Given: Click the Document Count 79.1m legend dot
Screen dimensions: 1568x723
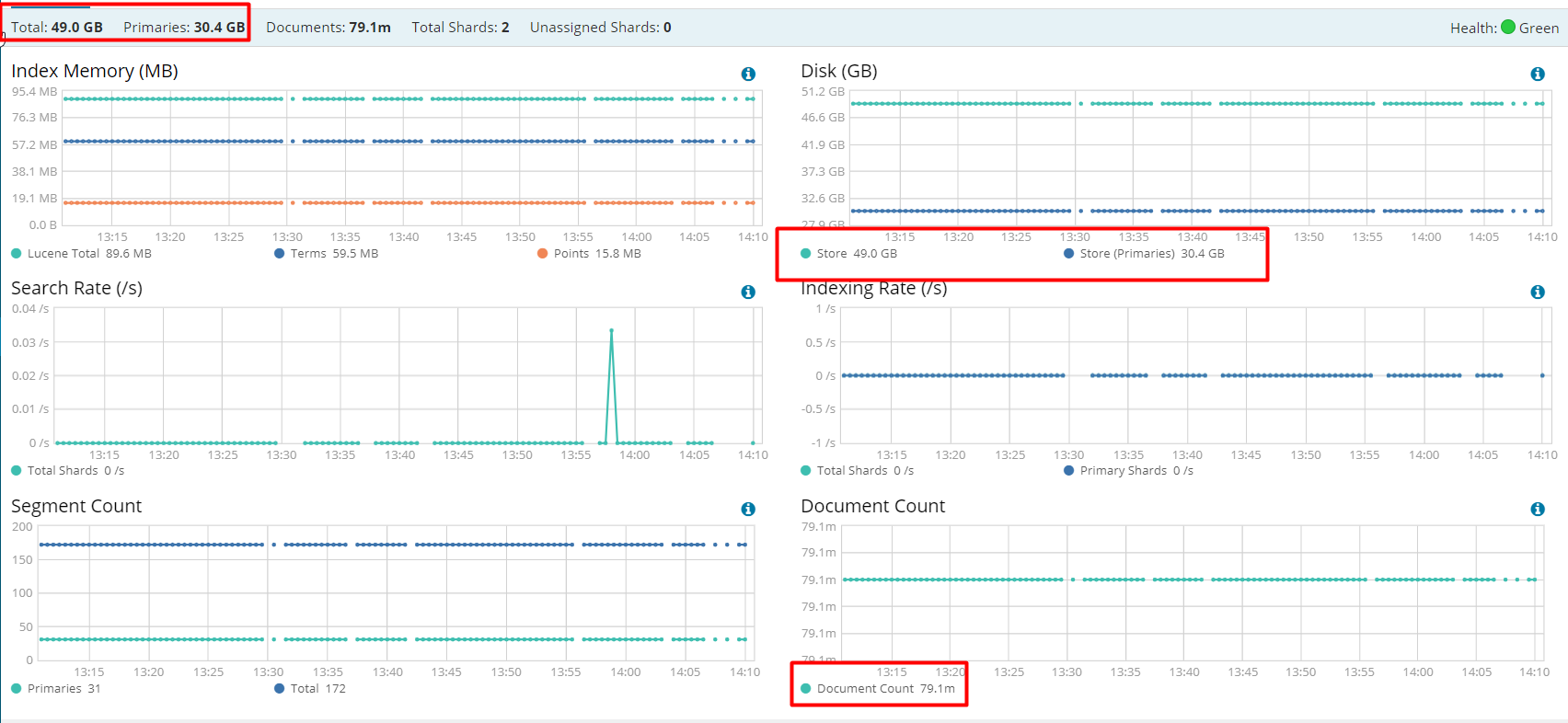Looking at the screenshot, I should click(x=806, y=688).
